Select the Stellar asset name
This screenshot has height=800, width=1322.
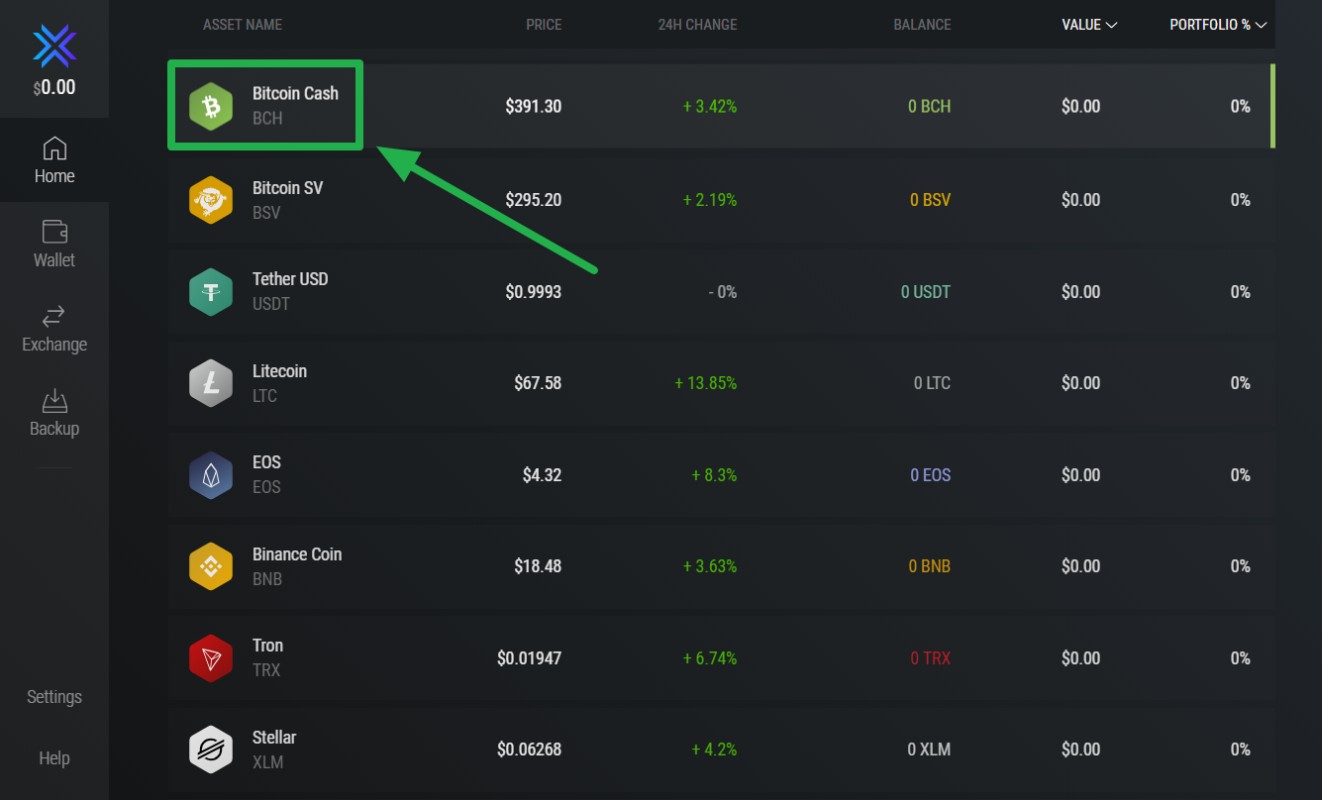[274, 737]
